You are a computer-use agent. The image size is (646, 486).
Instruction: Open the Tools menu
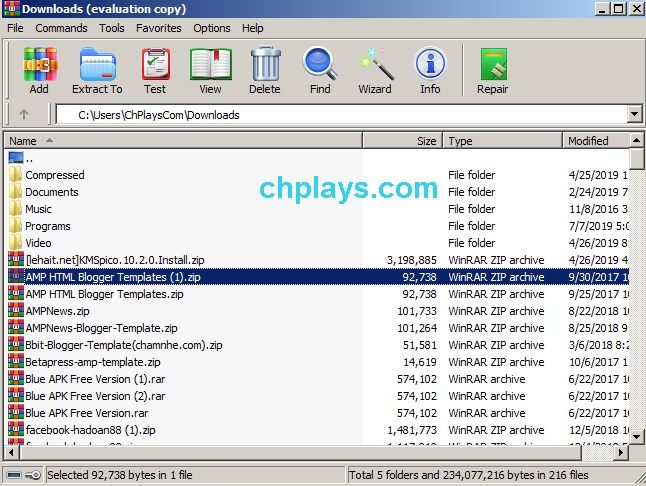(x=112, y=28)
